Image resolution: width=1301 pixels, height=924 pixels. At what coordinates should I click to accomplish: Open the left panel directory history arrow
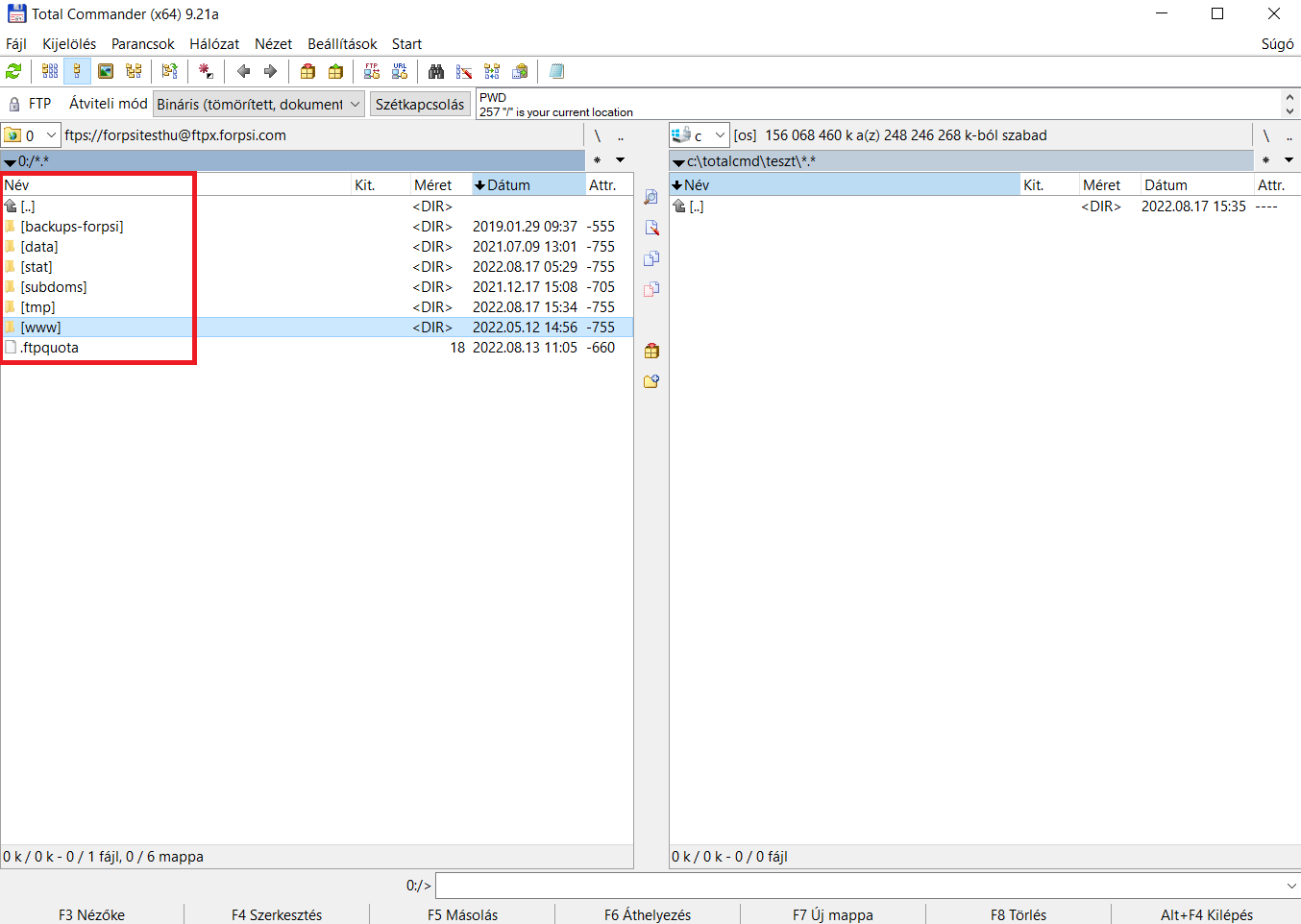[x=620, y=160]
